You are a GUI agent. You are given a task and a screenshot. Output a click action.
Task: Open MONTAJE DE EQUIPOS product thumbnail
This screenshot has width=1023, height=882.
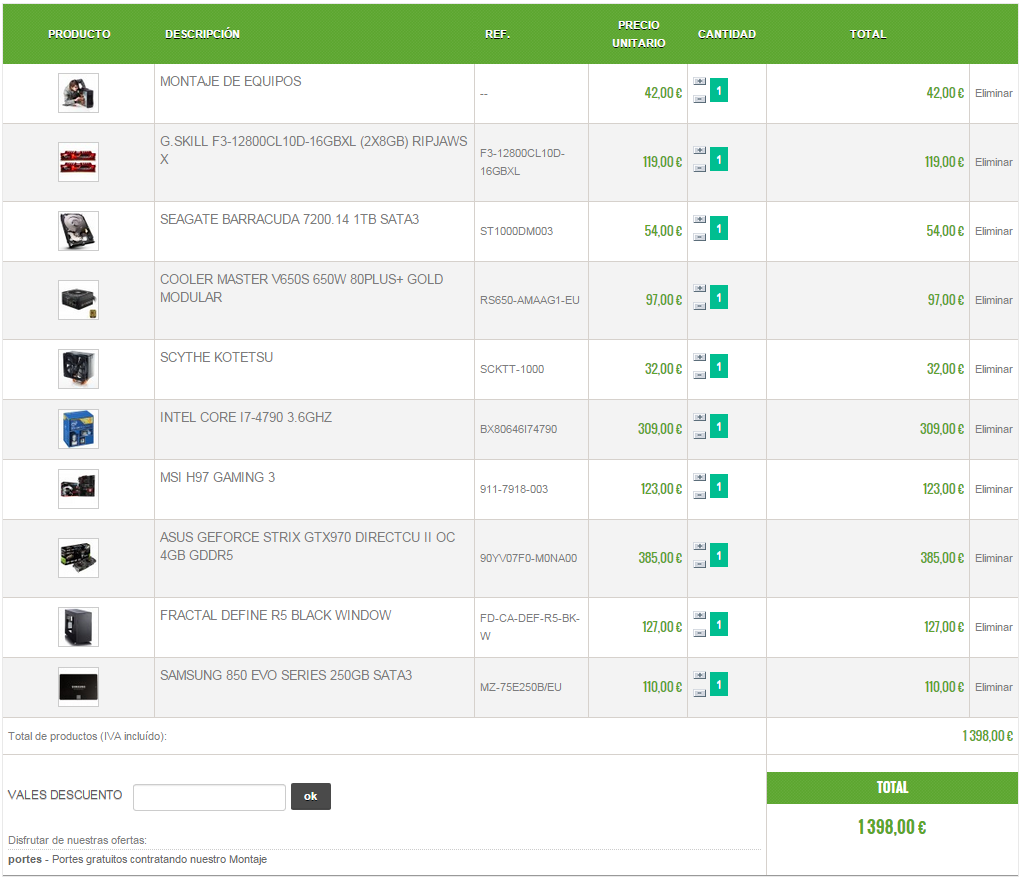point(78,93)
